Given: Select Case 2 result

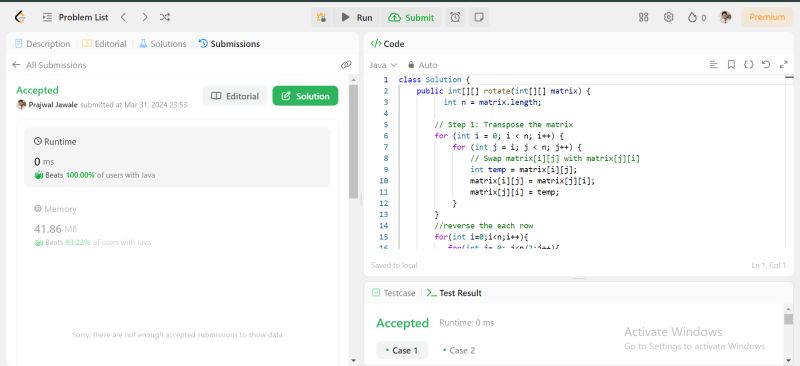Looking at the screenshot, I should 459,350.
